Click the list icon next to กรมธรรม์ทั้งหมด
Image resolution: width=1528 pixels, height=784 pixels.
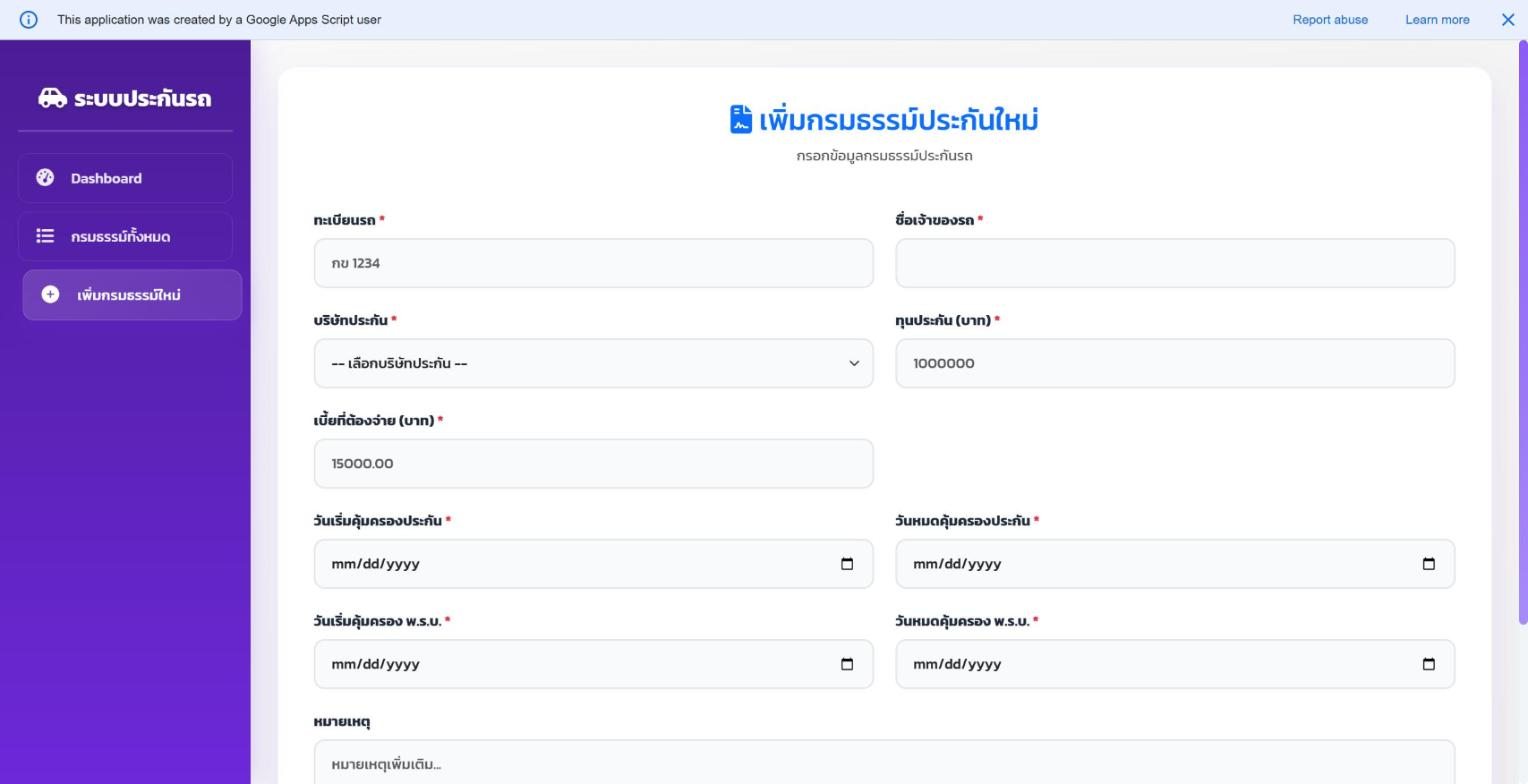pos(45,236)
